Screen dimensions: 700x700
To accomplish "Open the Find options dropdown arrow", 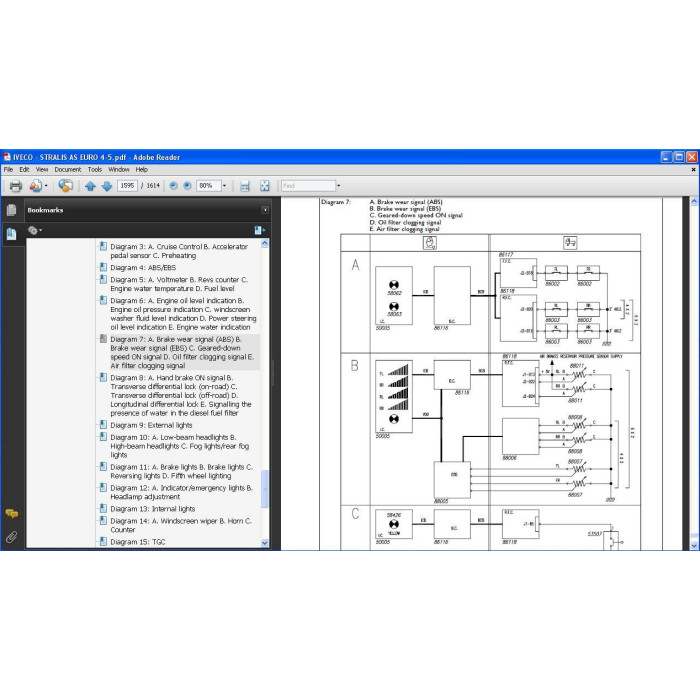I will click(x=338, y=186).
